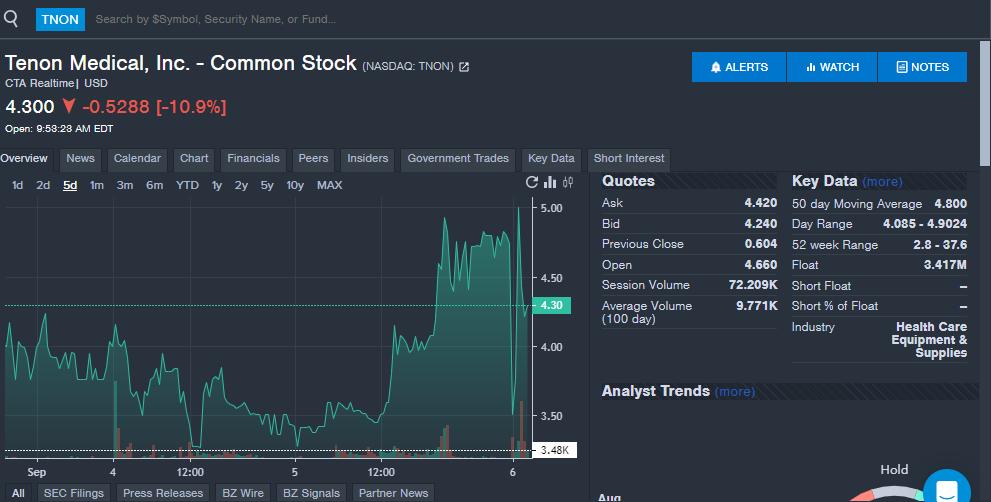Click Session Volume value 72.209K
Image resolution: width=991 pixels, height=502 pixels.
click(x=753, y=285)
